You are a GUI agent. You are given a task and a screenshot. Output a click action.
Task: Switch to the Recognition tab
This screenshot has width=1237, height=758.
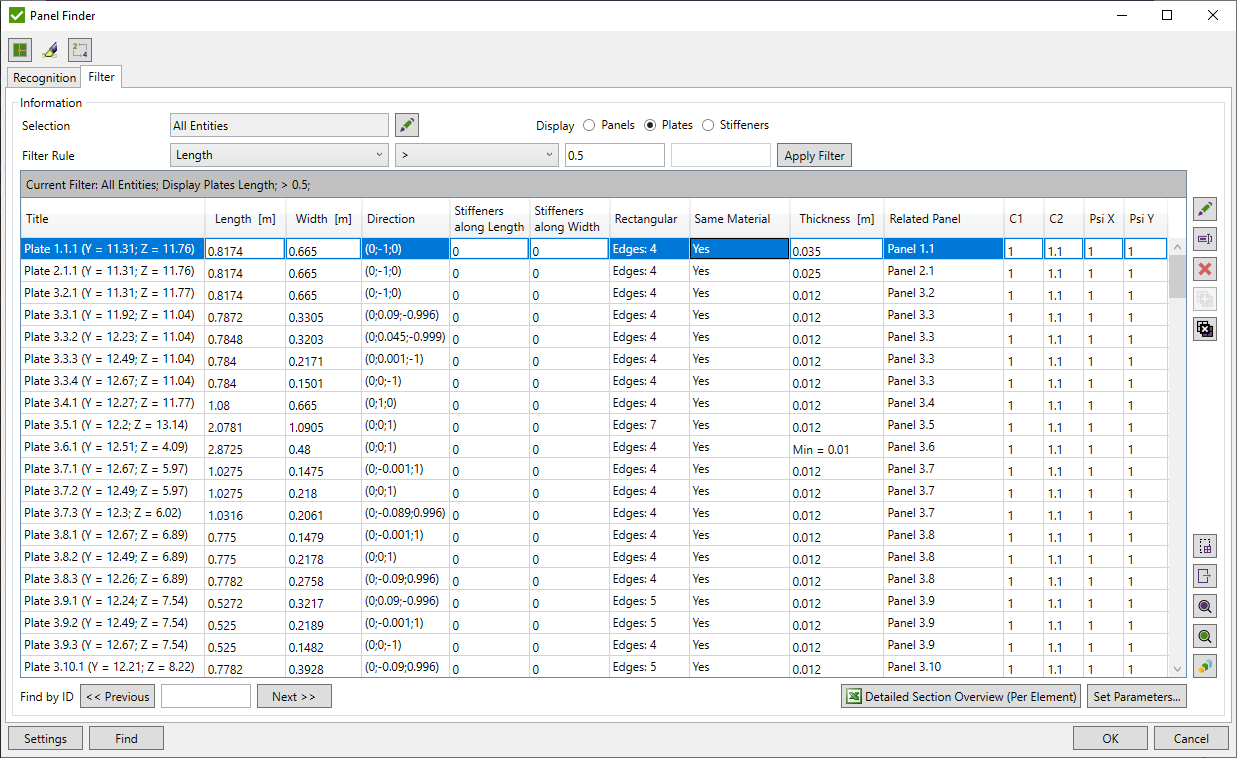tap(43, 76)
